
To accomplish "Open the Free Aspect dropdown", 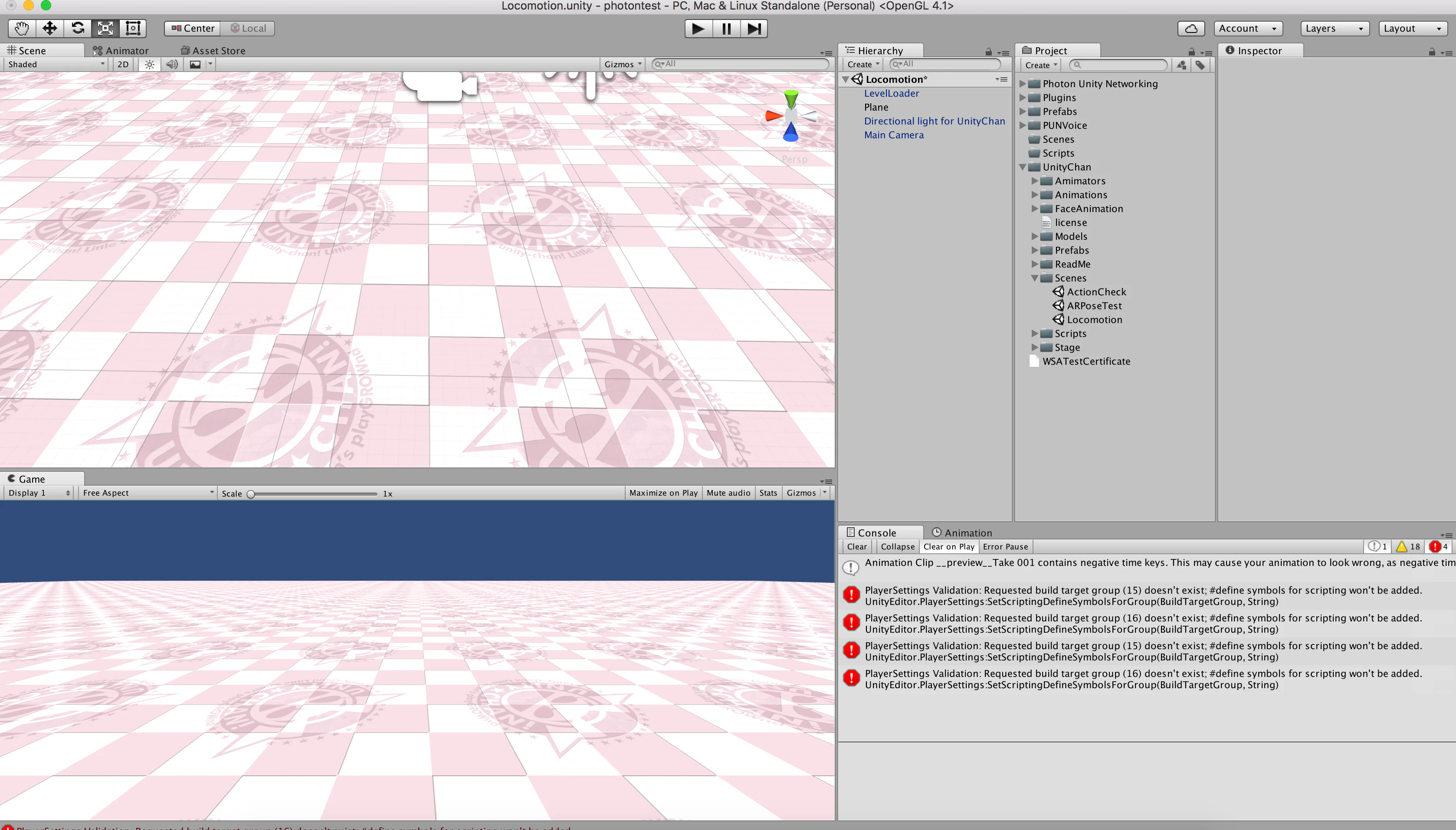I will [148, 493].
